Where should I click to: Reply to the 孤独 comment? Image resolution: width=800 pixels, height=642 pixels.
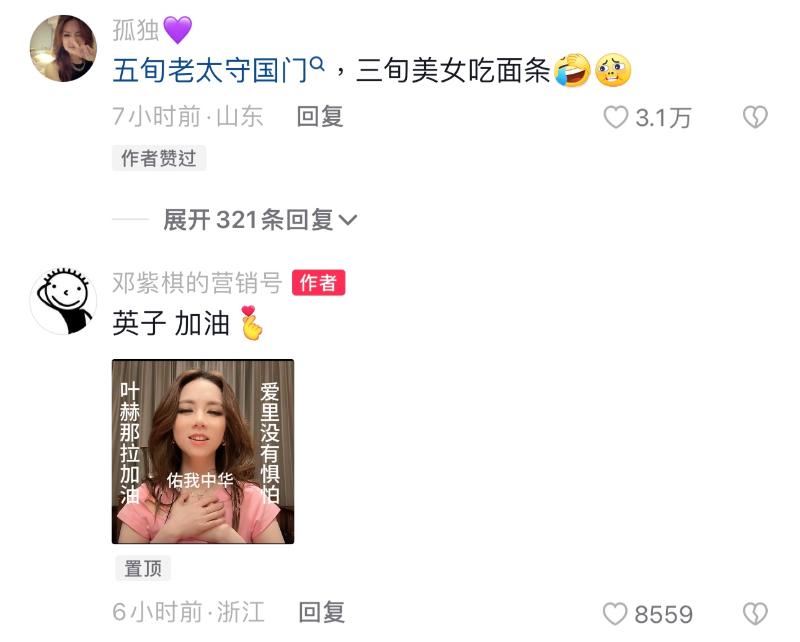(x=320, y=117)
